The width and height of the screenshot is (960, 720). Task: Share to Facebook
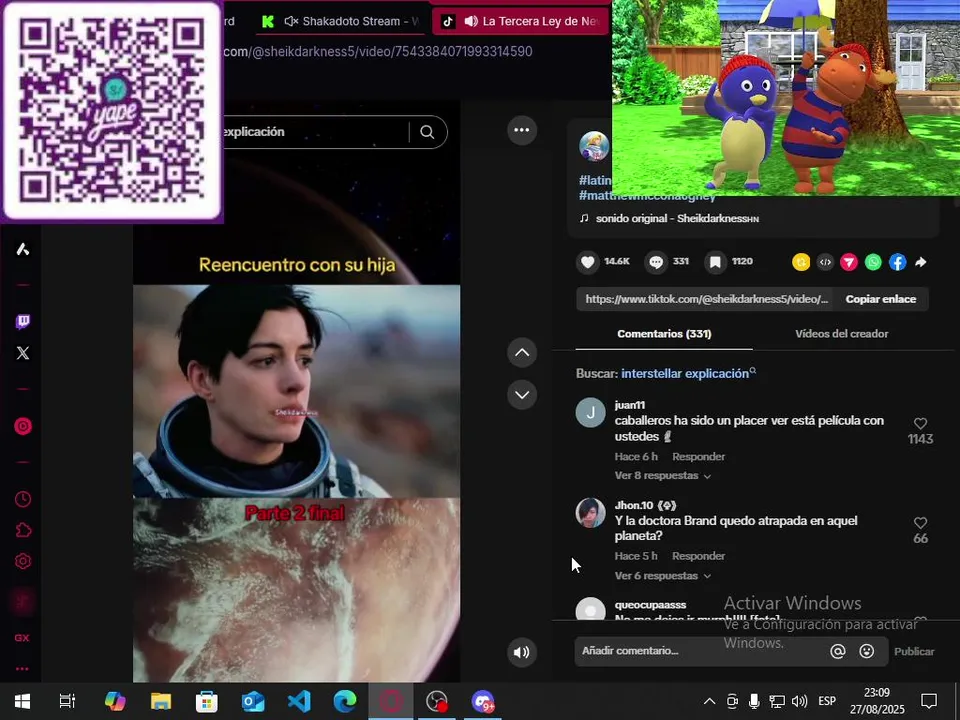[x=898, y=262]
